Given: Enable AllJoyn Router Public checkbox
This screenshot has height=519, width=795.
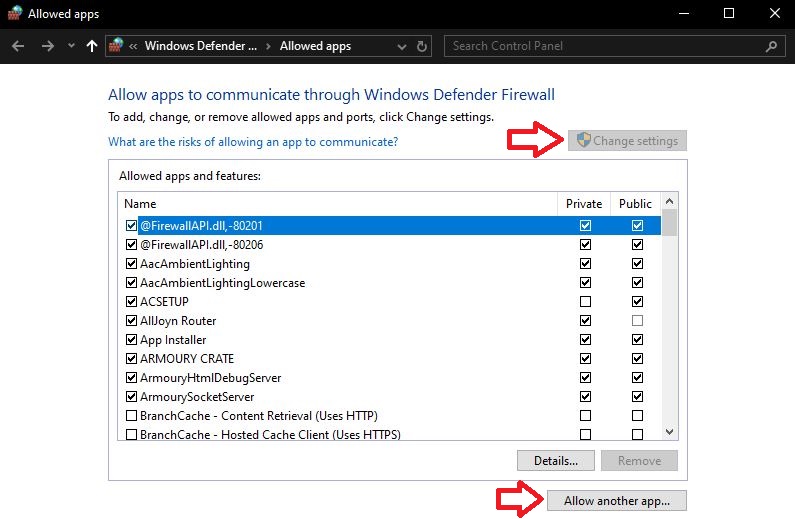Looking at the screenshot, I should point(637,321).
